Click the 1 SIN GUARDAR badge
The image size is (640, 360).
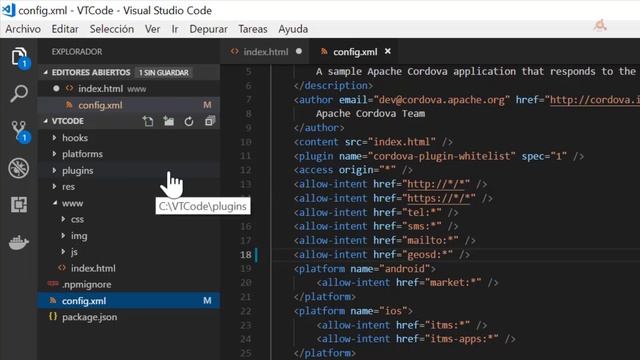point(163,72)
